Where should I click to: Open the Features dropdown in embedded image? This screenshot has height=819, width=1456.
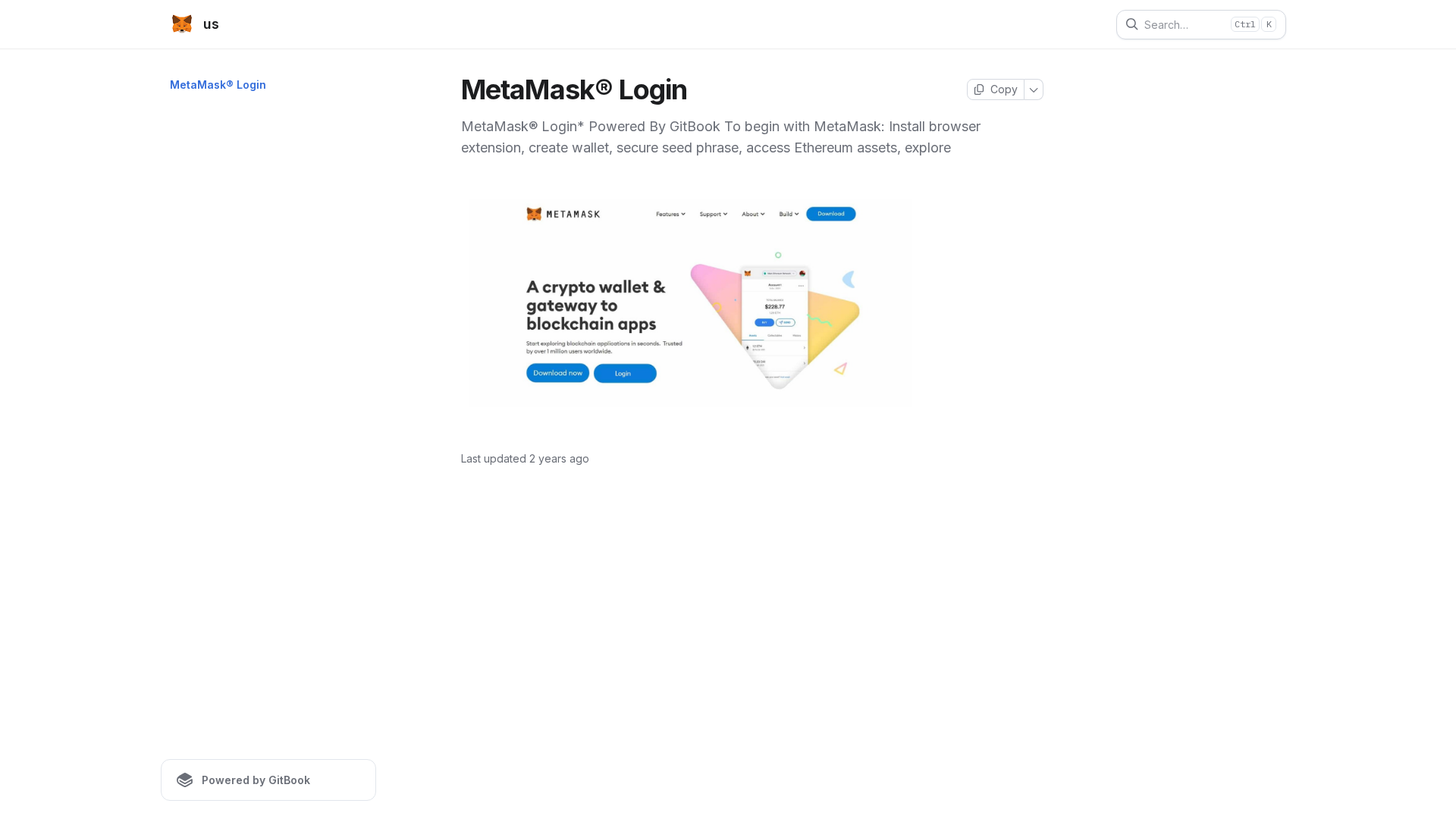[670, 214]
